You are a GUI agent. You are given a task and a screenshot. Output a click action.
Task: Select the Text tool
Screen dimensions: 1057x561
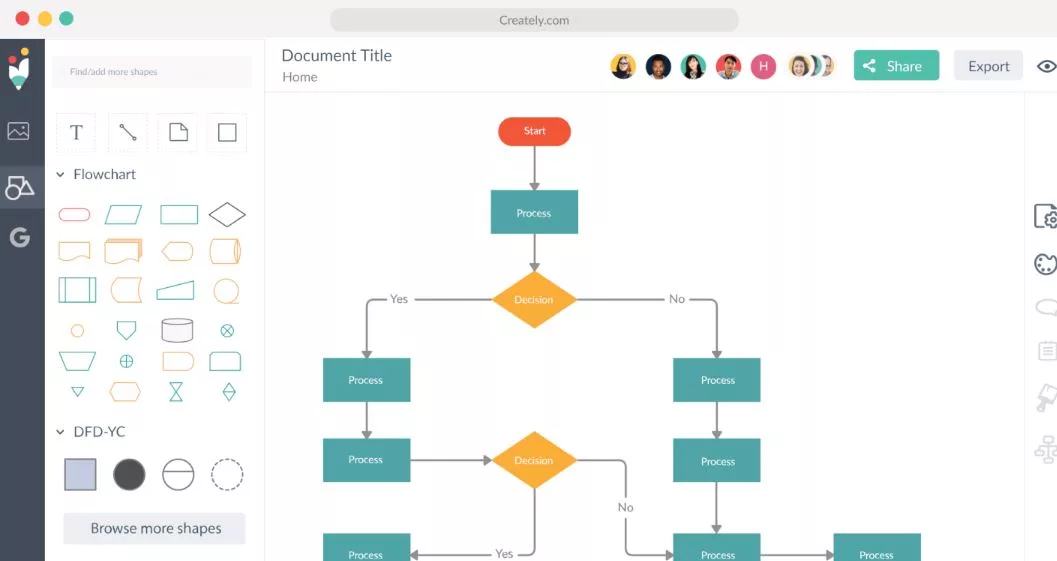(x=76, y=132)
